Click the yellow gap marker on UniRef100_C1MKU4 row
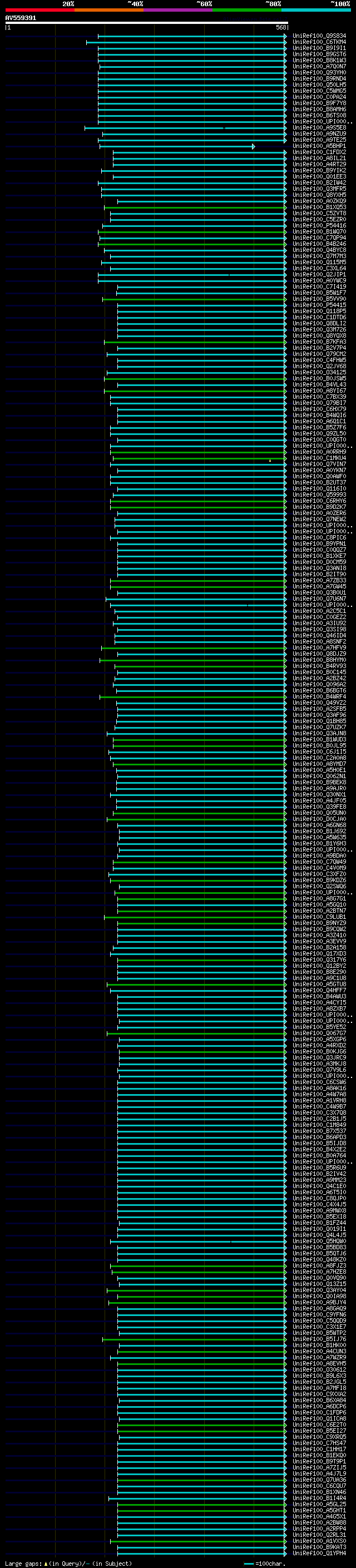 coord(270,461)
